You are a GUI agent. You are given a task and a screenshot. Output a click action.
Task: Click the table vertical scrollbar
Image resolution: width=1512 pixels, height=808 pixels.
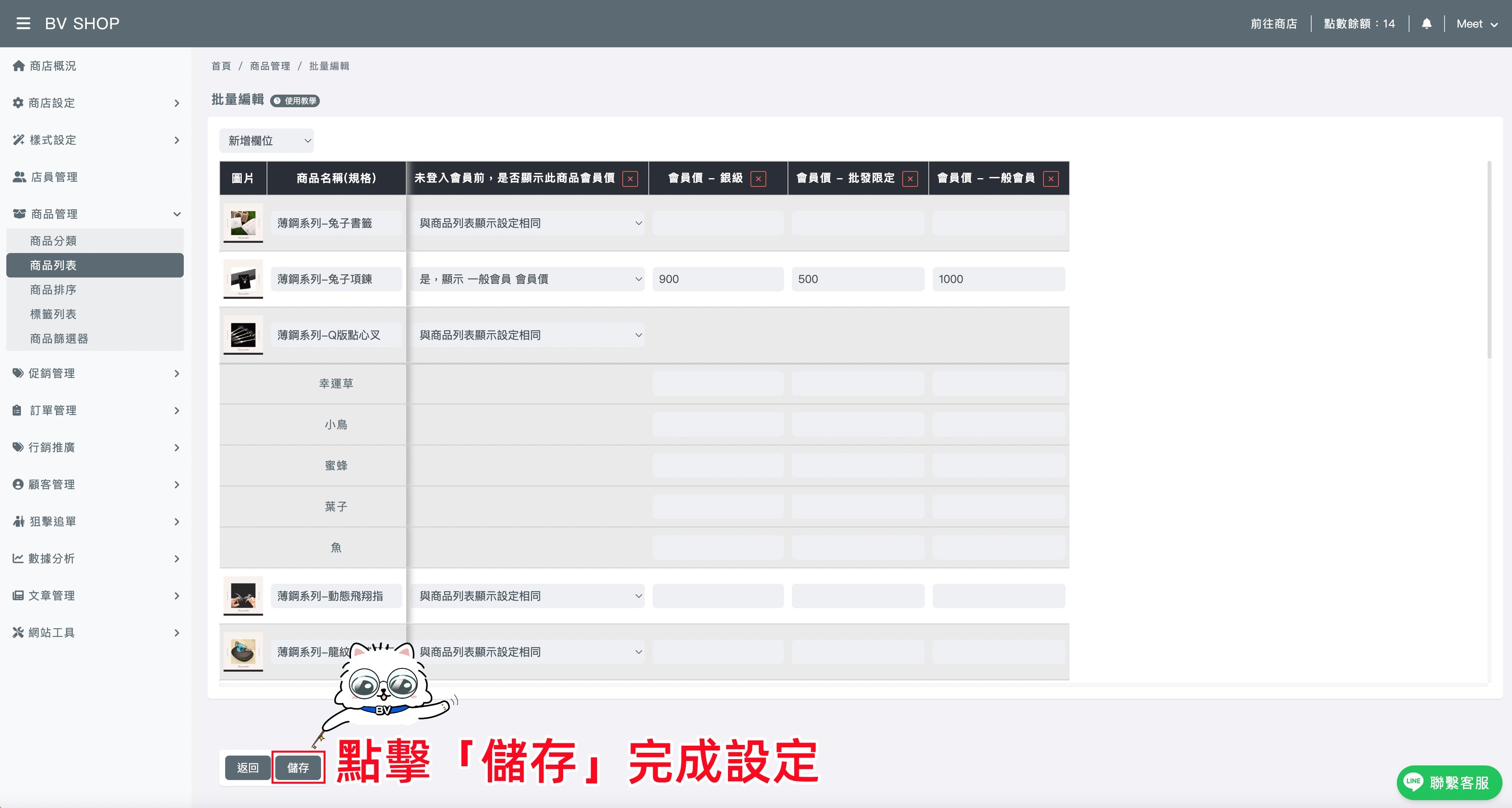pyautogui.click(x=1489, y=259)
